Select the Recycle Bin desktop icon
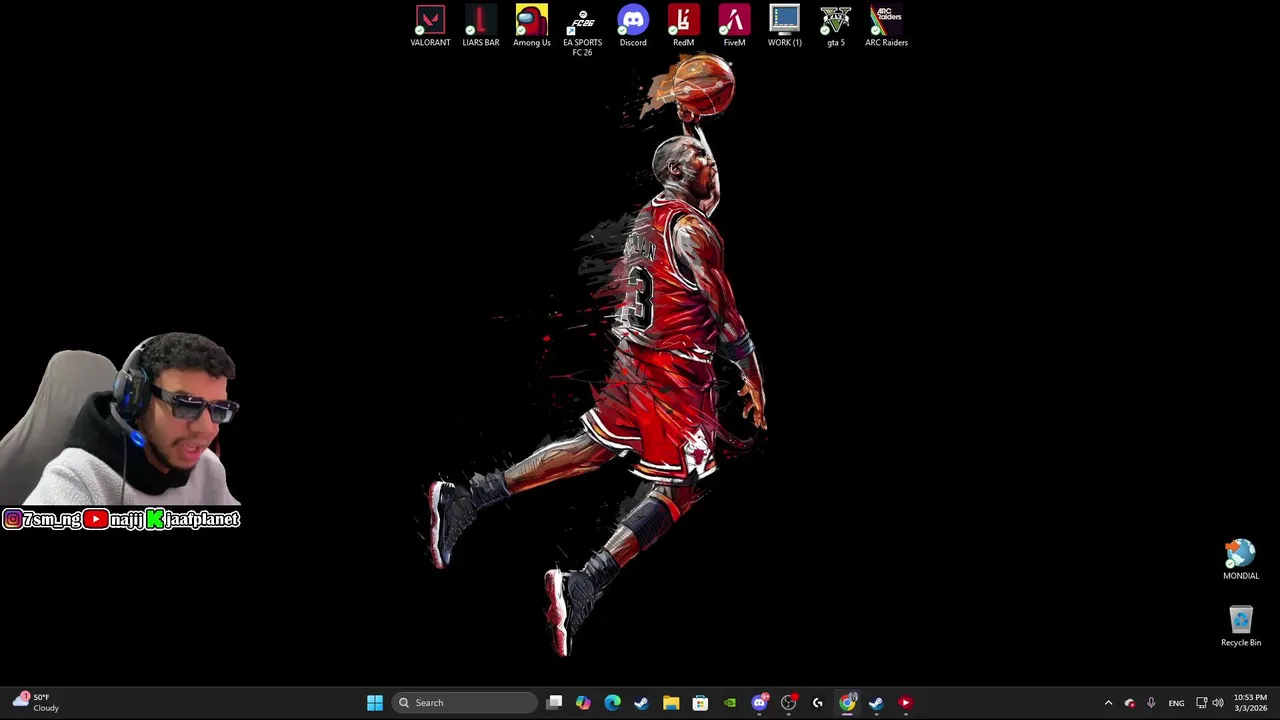 [x=1241, y=627]
